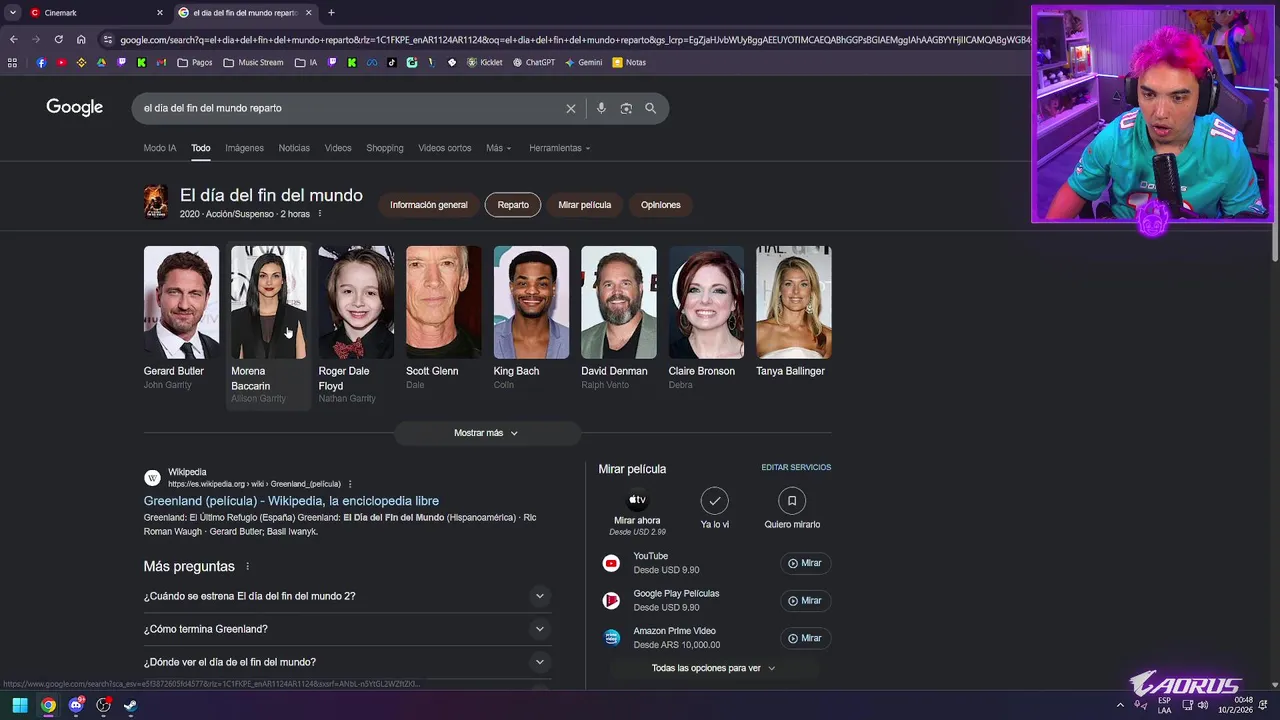This screenshot has width=1280, height=720.
Task: Select the 'Videos' search tab
Action: tap(338, 148)
